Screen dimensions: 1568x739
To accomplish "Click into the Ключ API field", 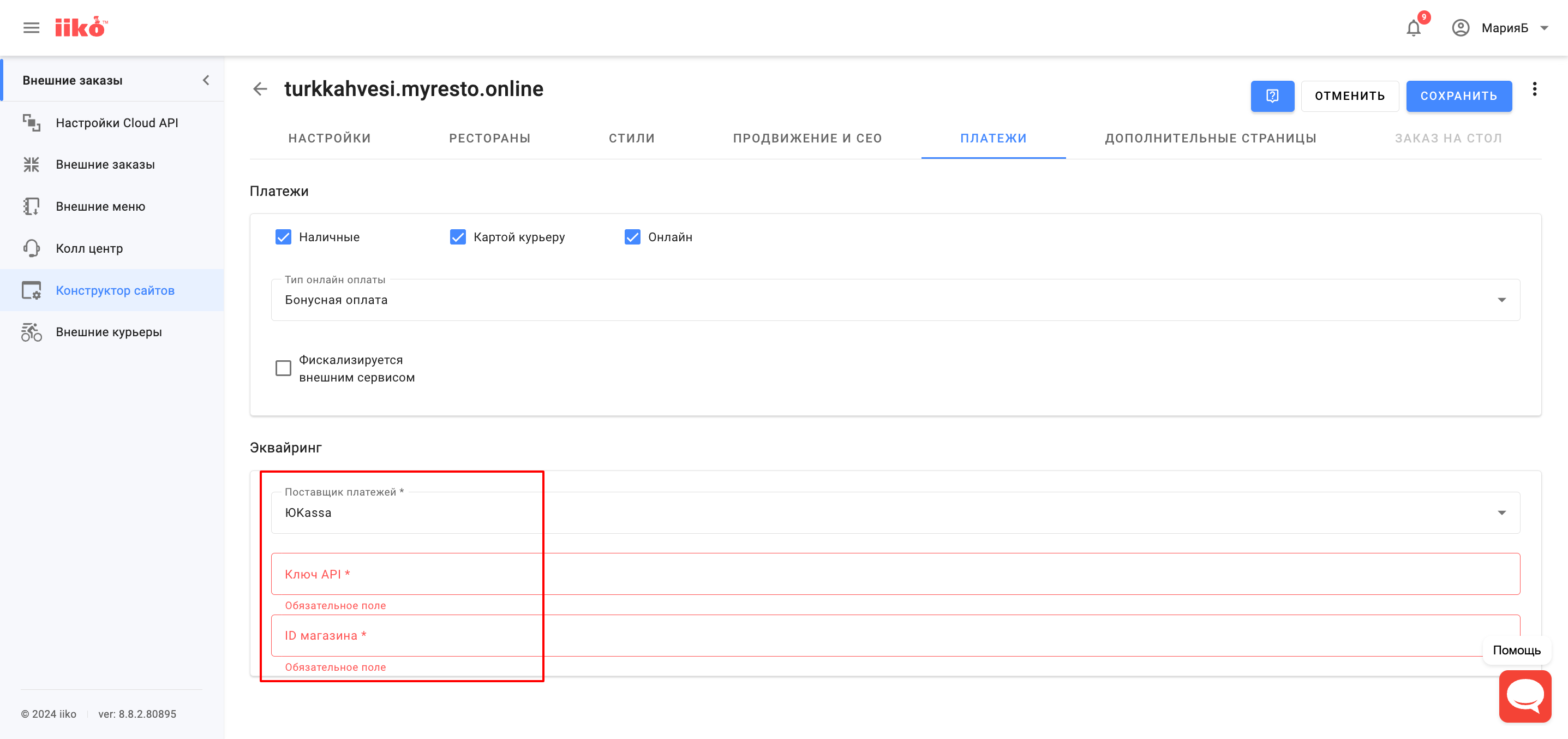I will 895,574.
